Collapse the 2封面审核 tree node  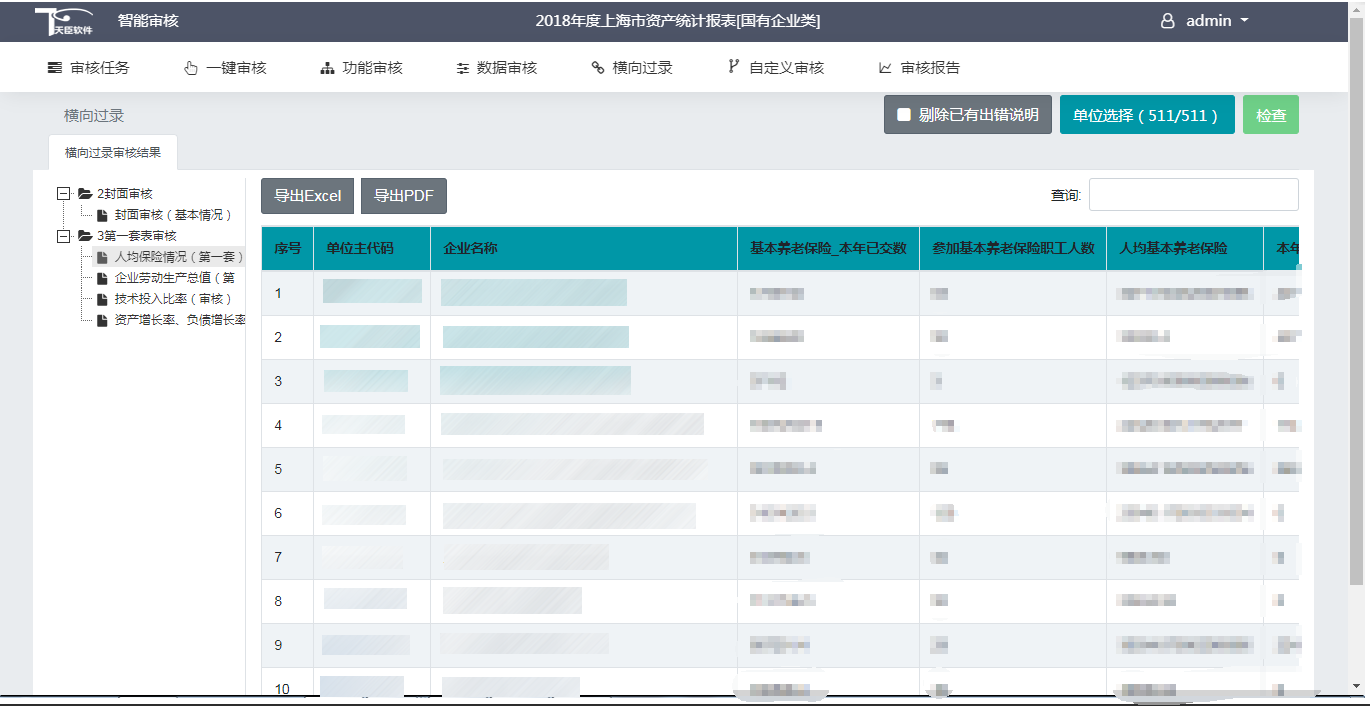tap(64, 193)
